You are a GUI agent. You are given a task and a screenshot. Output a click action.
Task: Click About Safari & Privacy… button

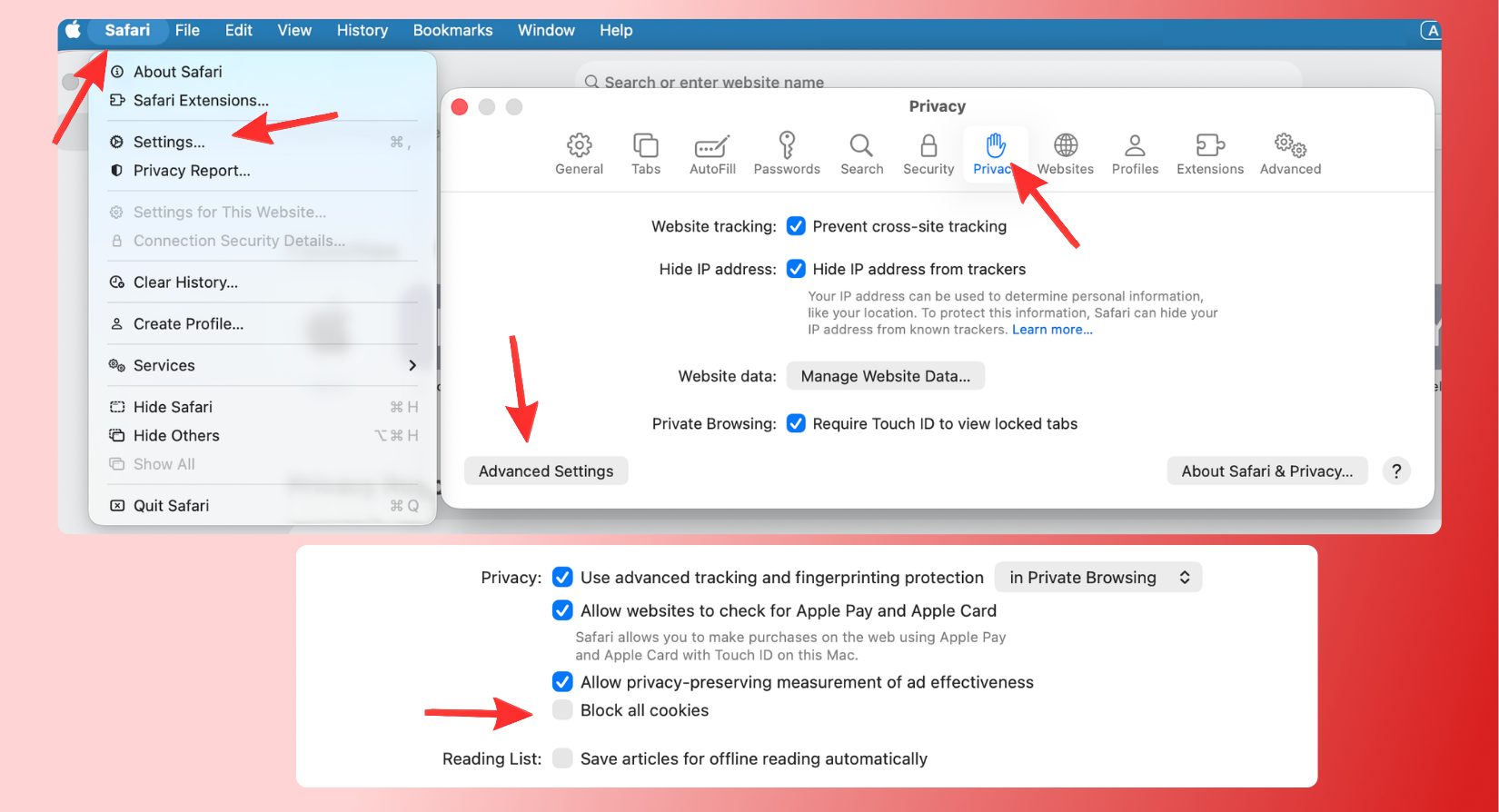1267,470
